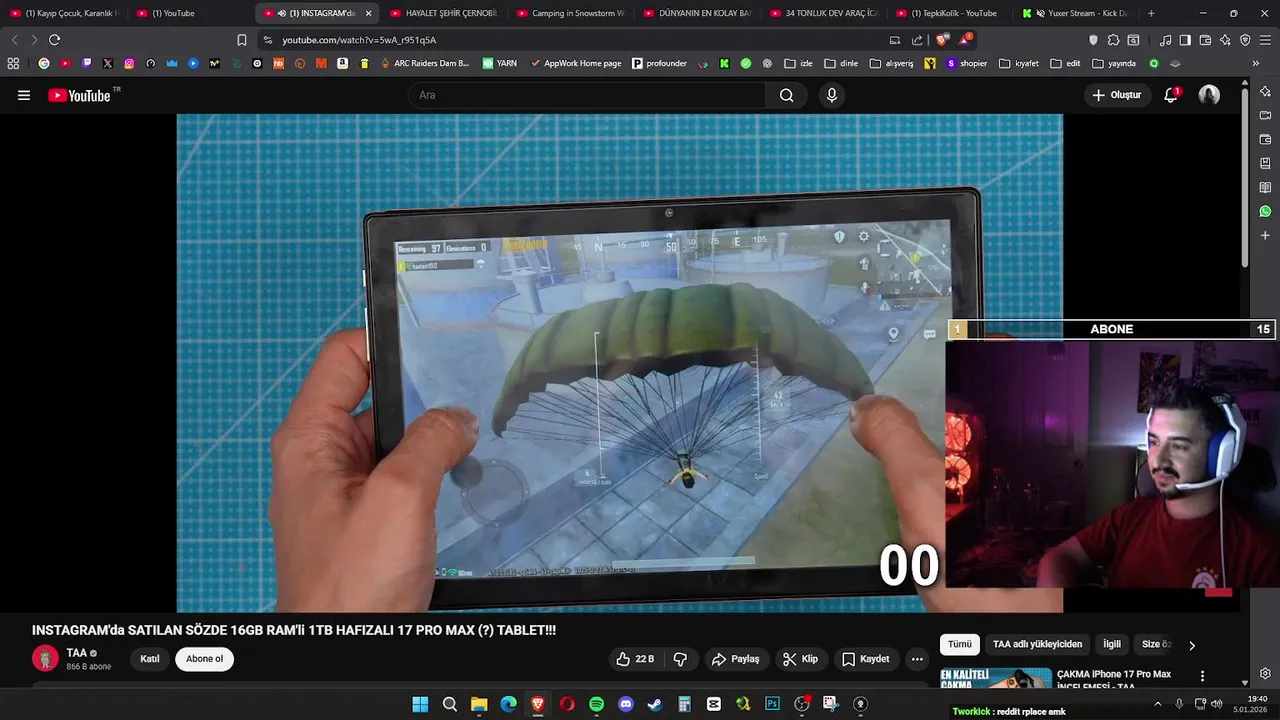Open Instagram bookmark icon
Screen dimensions: 1280x720
[129, 63]
